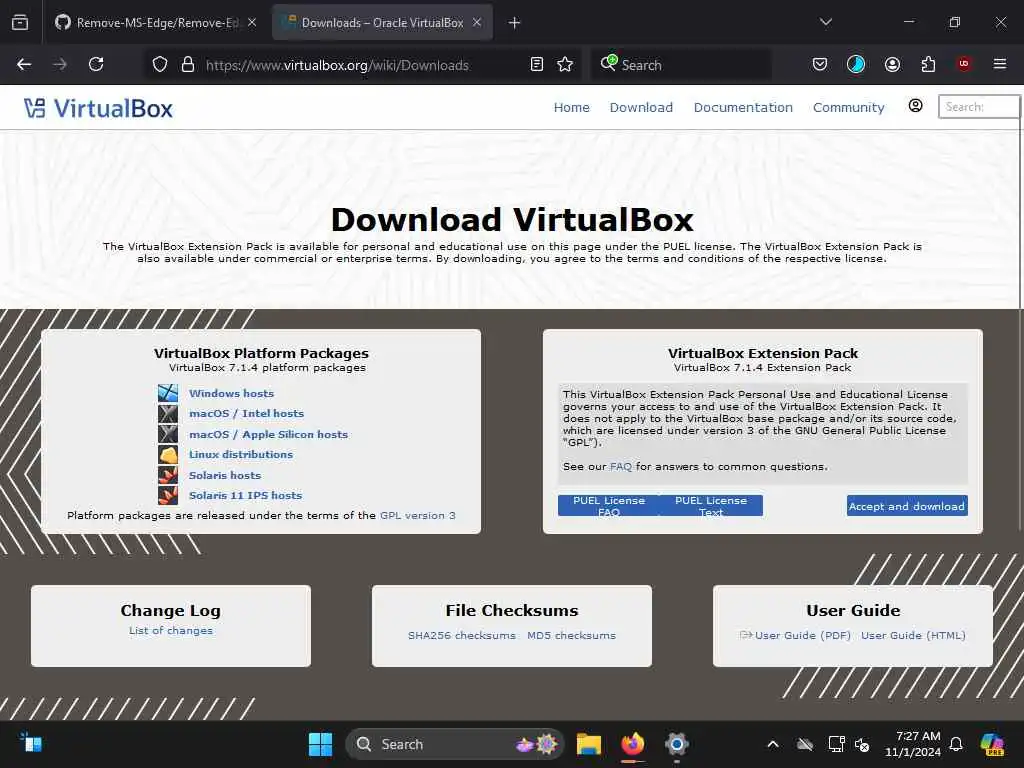This screenshot has height=768, width=1024.
Task: Click the Firefox taskbar icon
Action: pos(632,744)
